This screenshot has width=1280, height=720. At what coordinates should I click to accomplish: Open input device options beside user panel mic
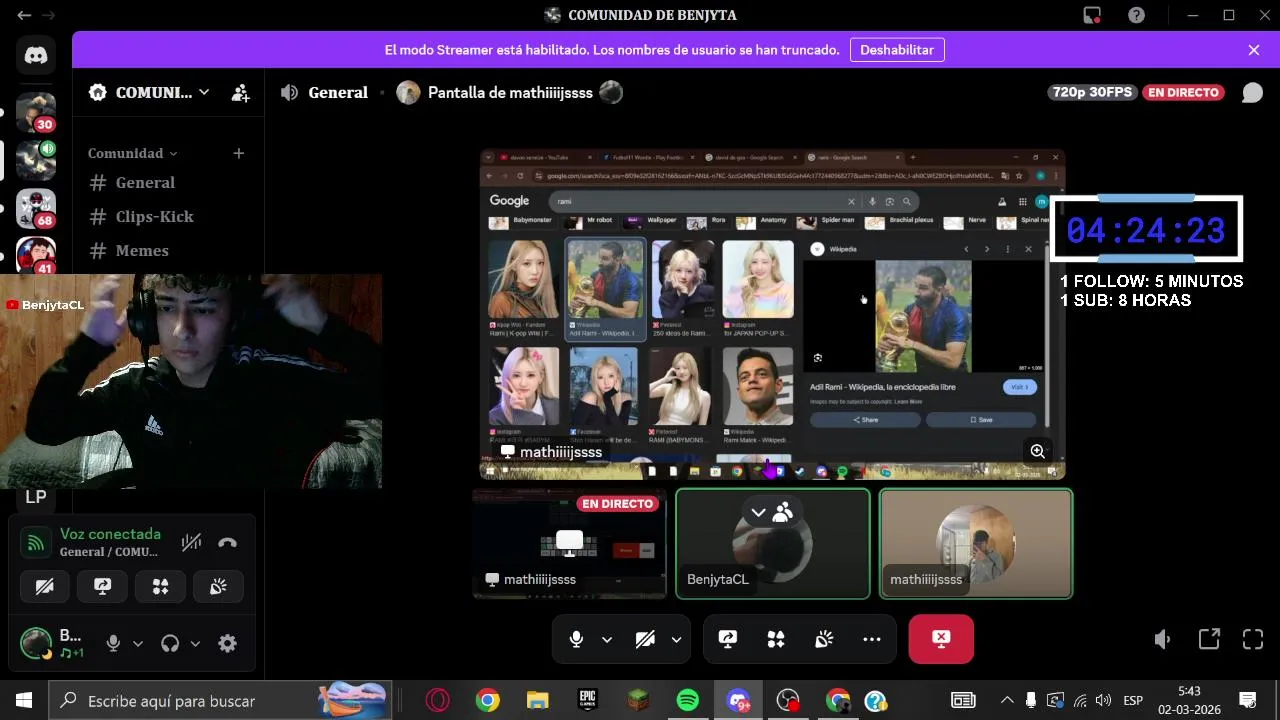point(138,644)
